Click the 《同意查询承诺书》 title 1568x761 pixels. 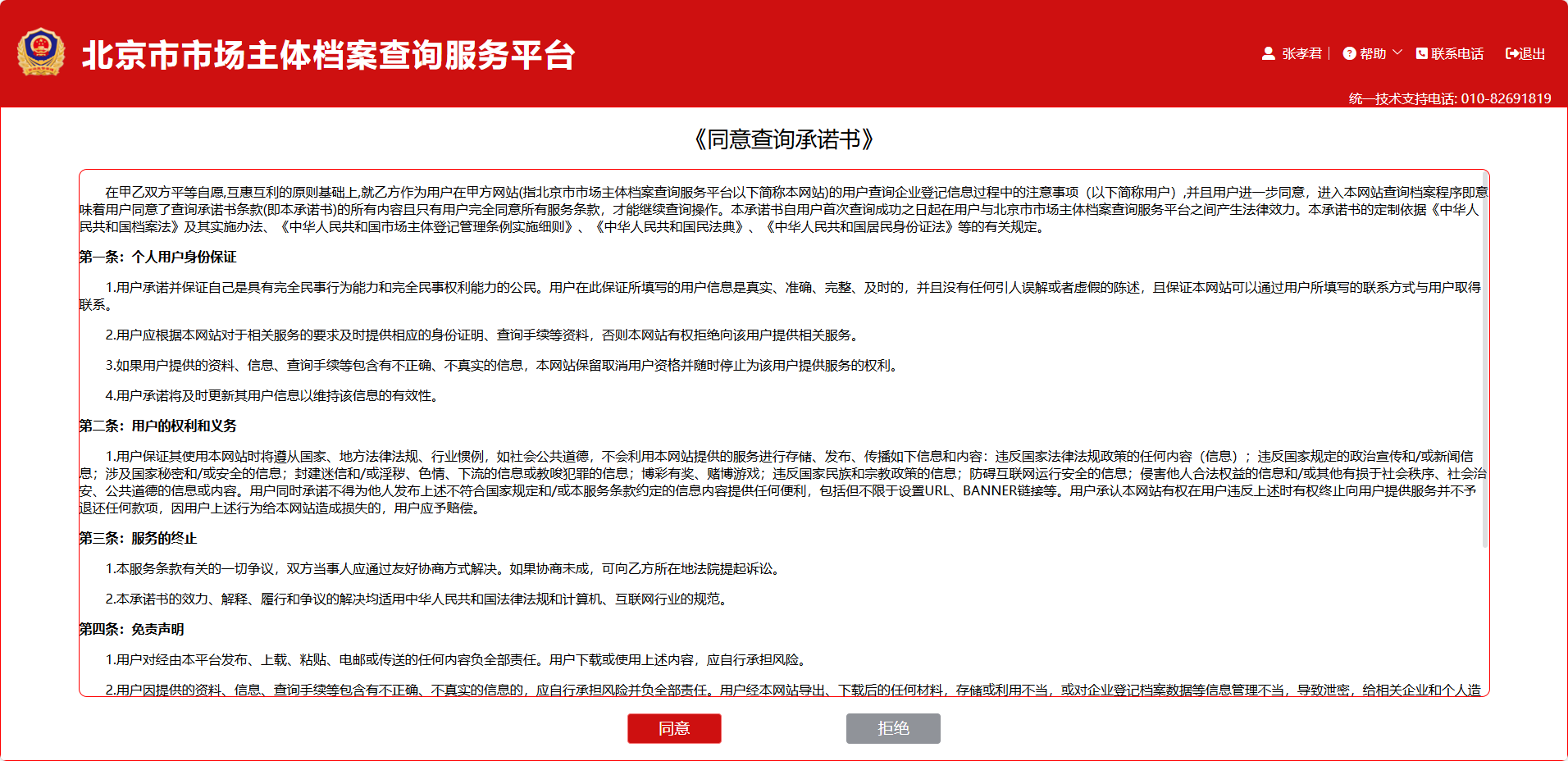click(783, 138)
